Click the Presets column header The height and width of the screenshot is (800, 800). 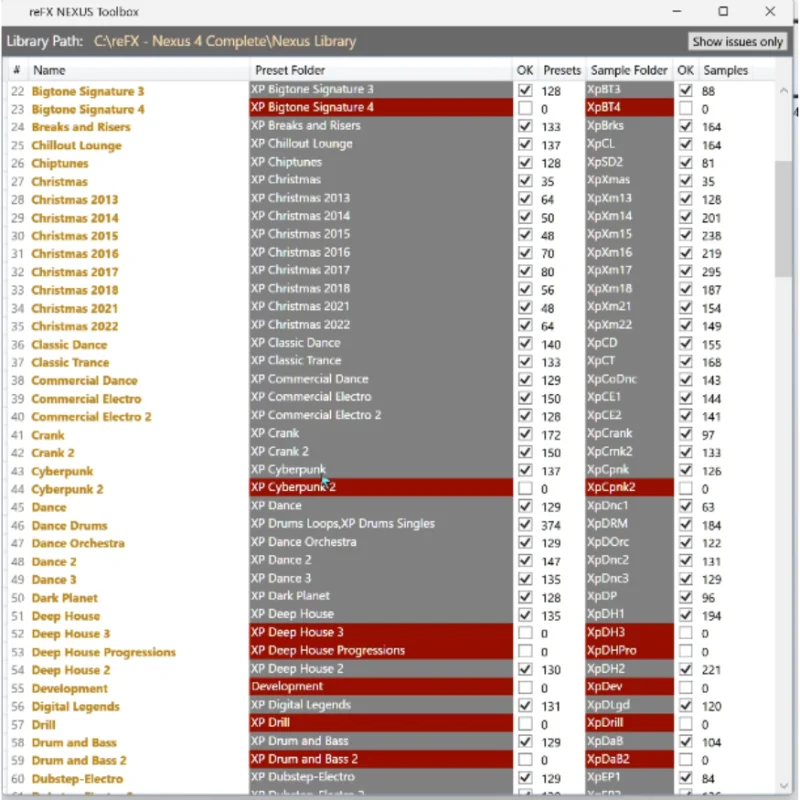click(x=561, y=70)
